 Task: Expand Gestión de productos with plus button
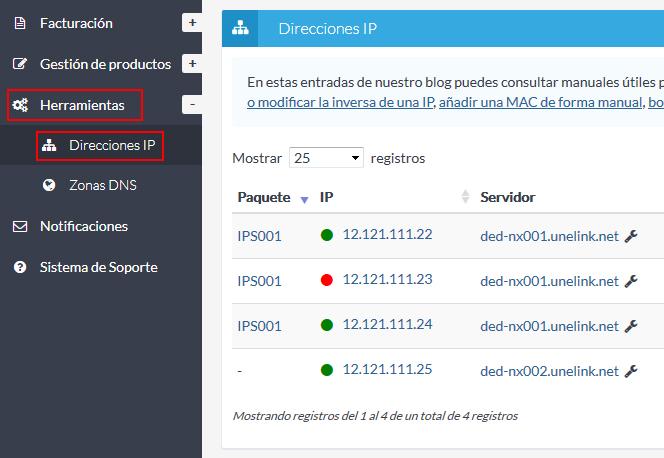point(192,63)
